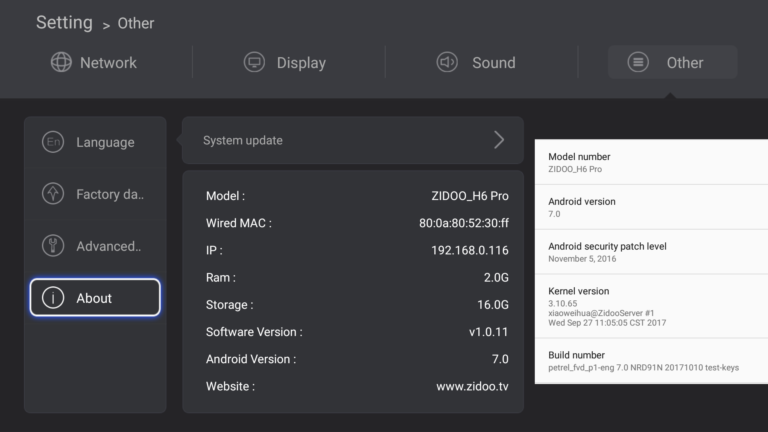The width and height of the screenshot is (768, 432).
Task: Click the Setting breadcrumb title
Action: [64, 23]
